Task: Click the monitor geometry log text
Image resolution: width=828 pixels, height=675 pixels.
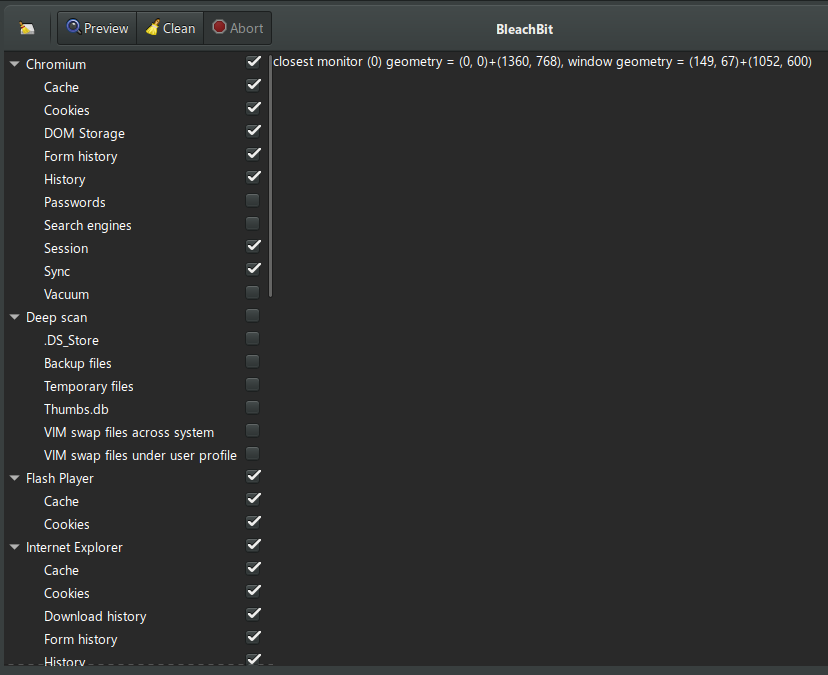Action: tap(542, 62)
